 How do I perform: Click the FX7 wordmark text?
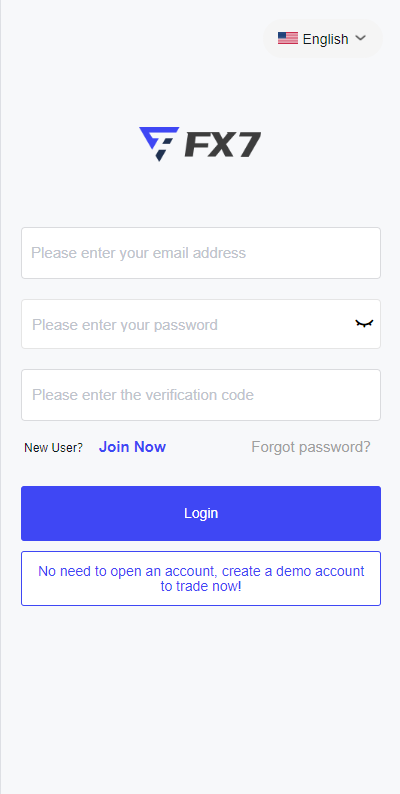(223, 145)
